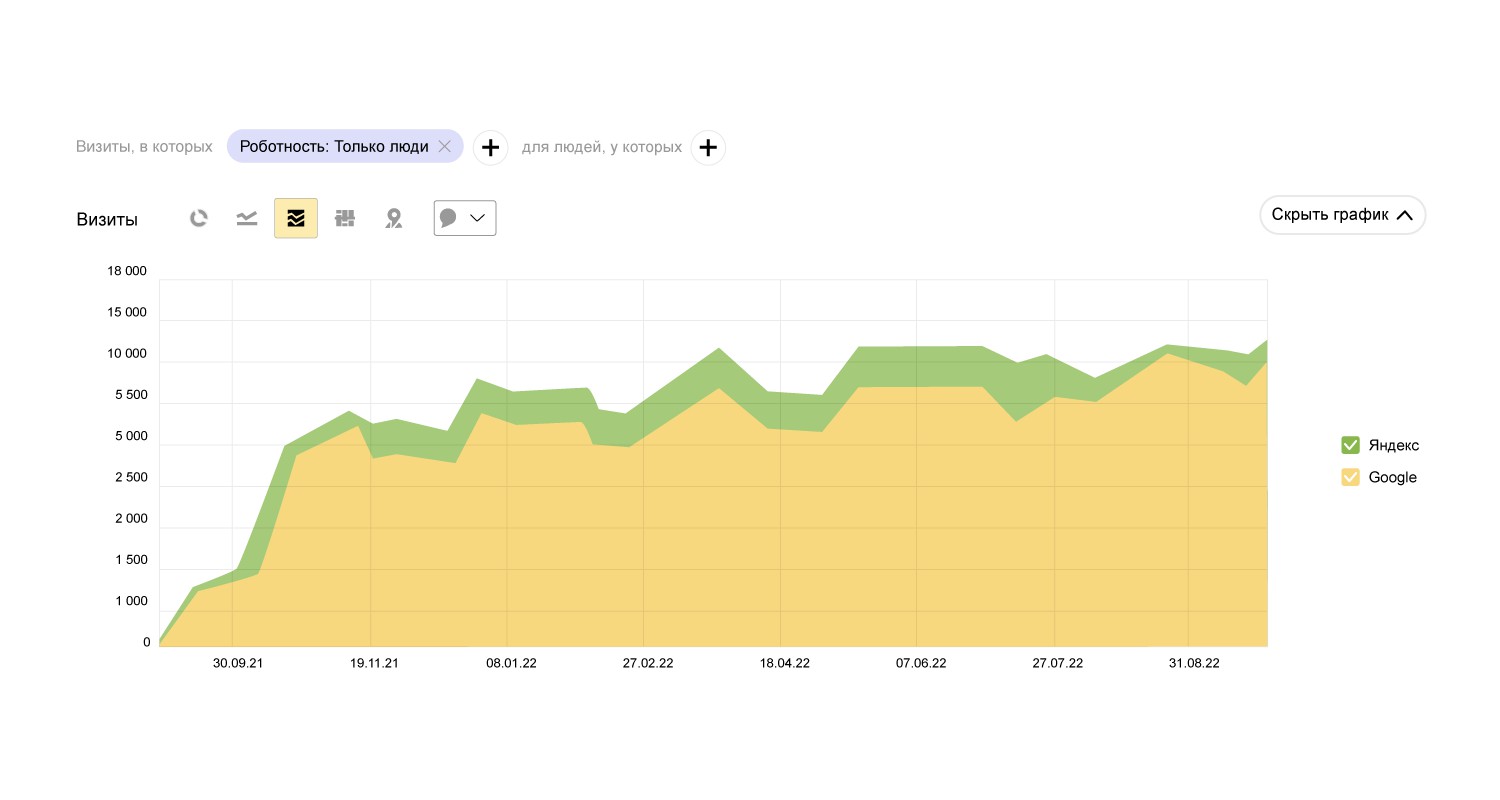Click the Визиты metric label
Image resolution: width=1500 pixels, height=800 pixels.
point(107,220)
